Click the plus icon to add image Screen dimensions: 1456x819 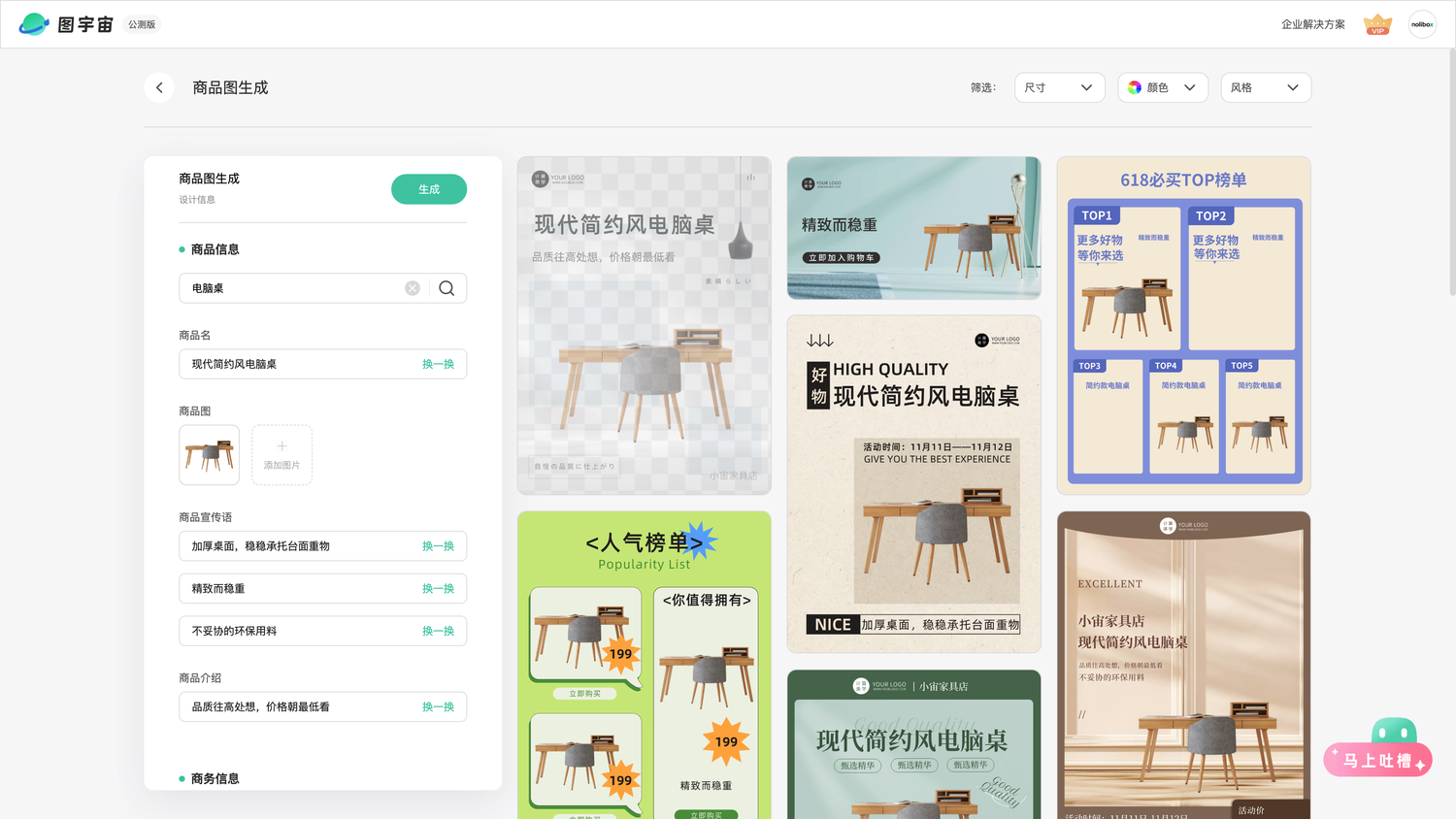coord(281,446)
